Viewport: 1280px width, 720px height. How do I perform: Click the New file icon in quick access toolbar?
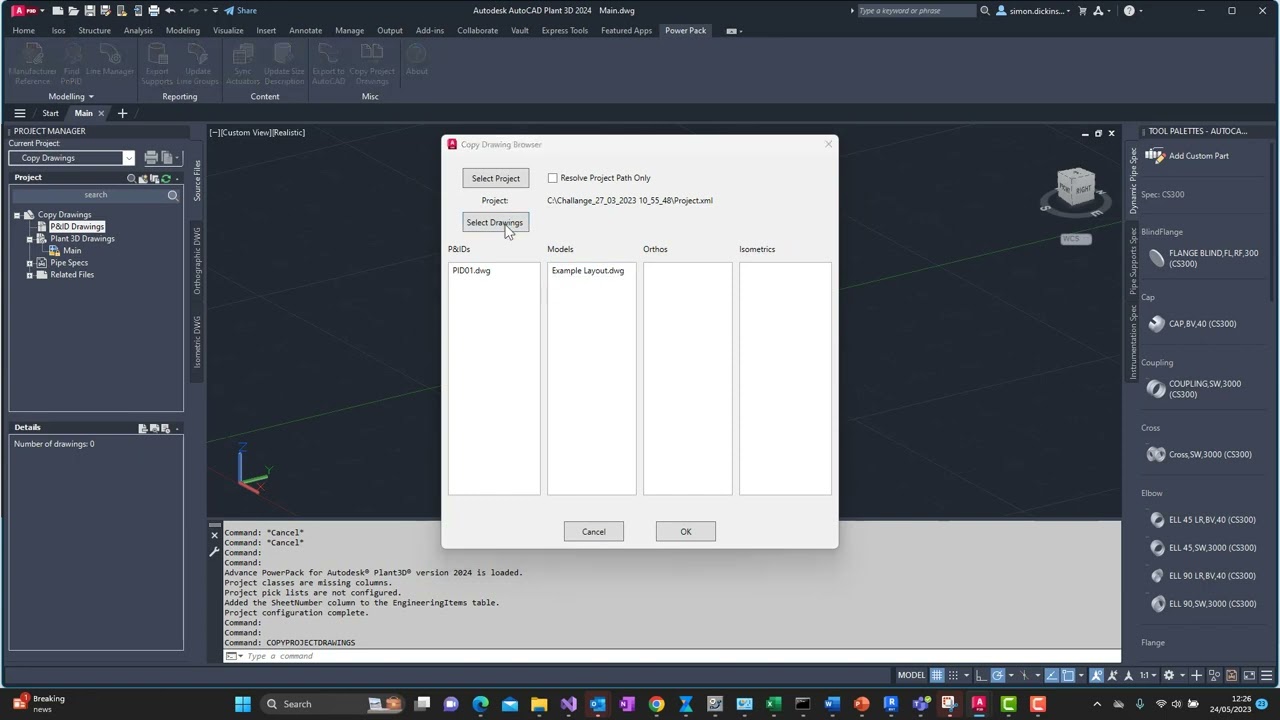click(x=58, y=11)
